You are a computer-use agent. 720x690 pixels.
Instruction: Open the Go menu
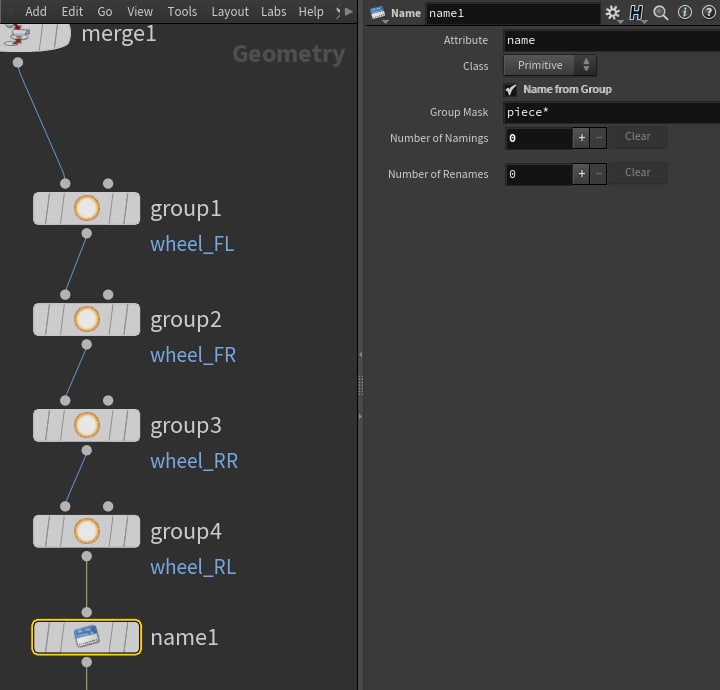point(105,11)
